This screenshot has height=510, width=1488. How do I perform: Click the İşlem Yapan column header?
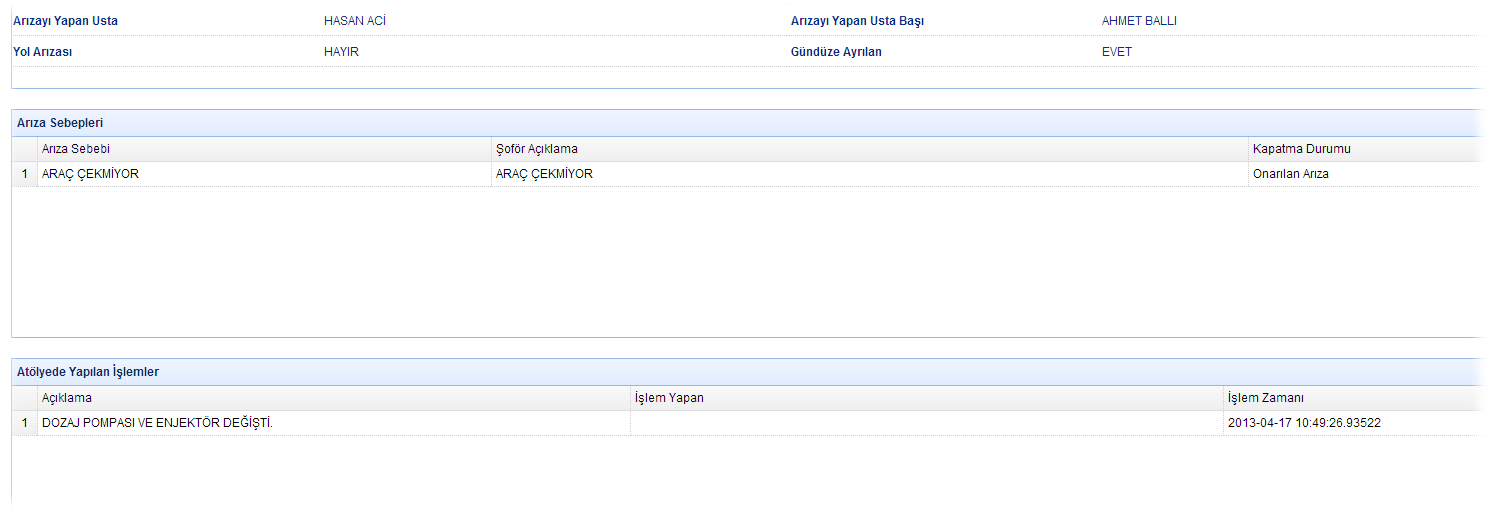pos(669,398)
